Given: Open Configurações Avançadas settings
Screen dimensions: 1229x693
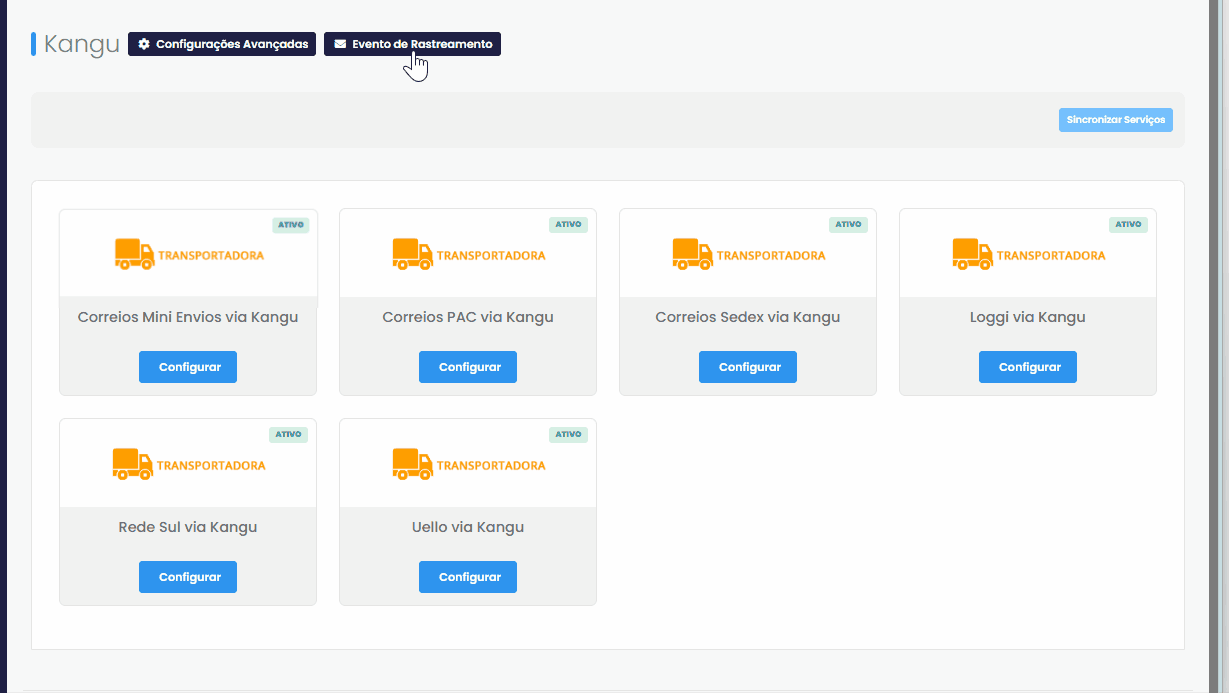Looking at the screenshot, I should click(222, 44).
